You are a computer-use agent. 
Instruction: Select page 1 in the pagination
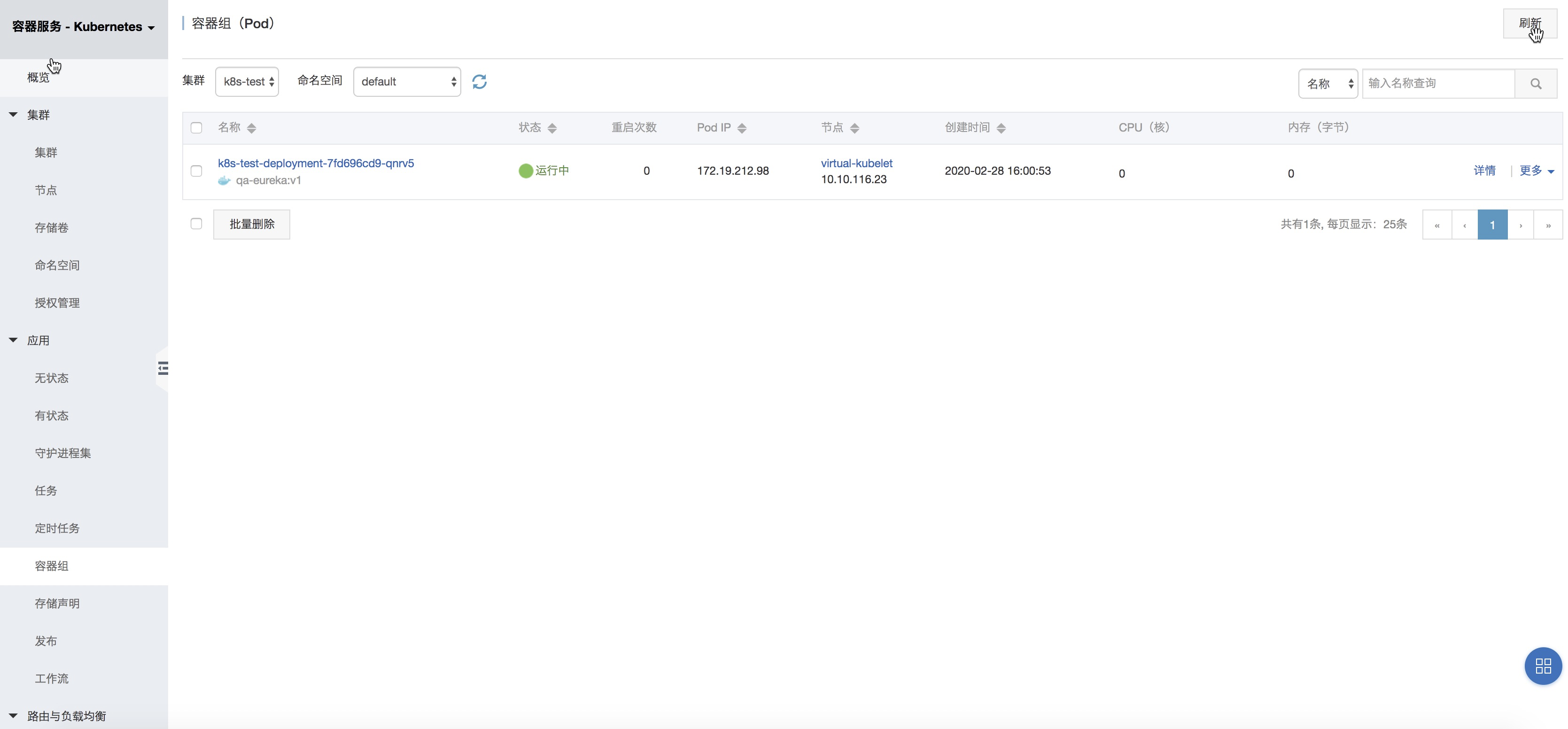(x=1492, y=225)
